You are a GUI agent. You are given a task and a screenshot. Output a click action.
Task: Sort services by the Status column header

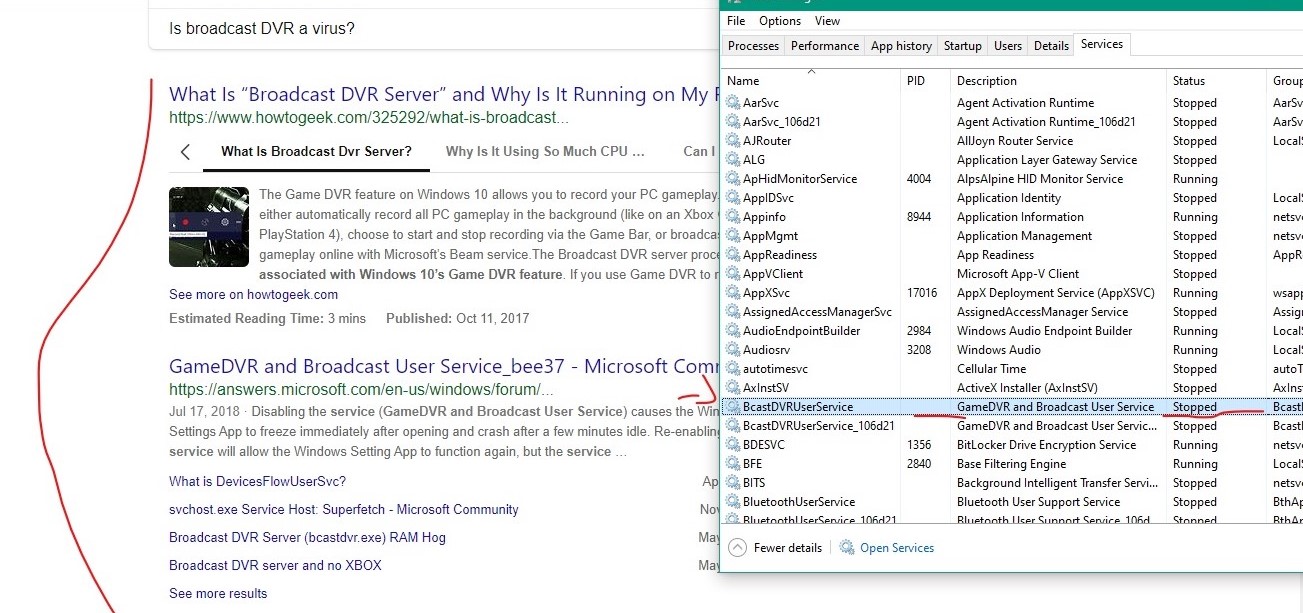[1189, 81]
